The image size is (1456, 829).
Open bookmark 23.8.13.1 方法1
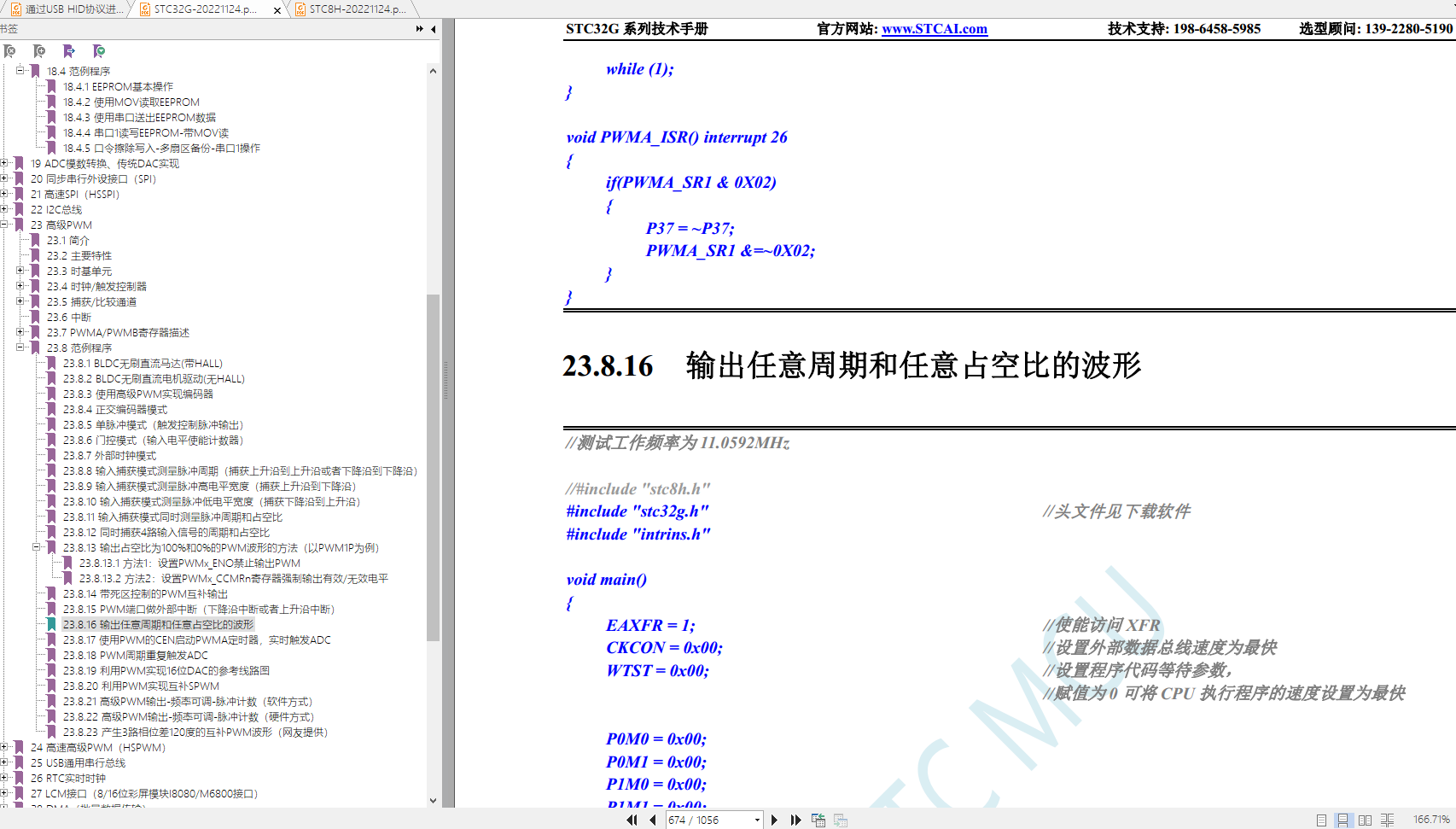[189, 563]
